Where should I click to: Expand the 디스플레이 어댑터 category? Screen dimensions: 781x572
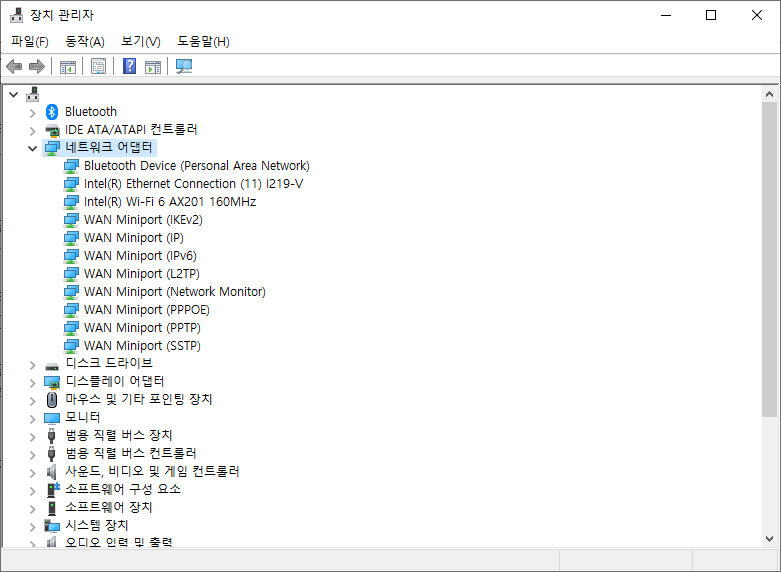[x=32, y=382]
